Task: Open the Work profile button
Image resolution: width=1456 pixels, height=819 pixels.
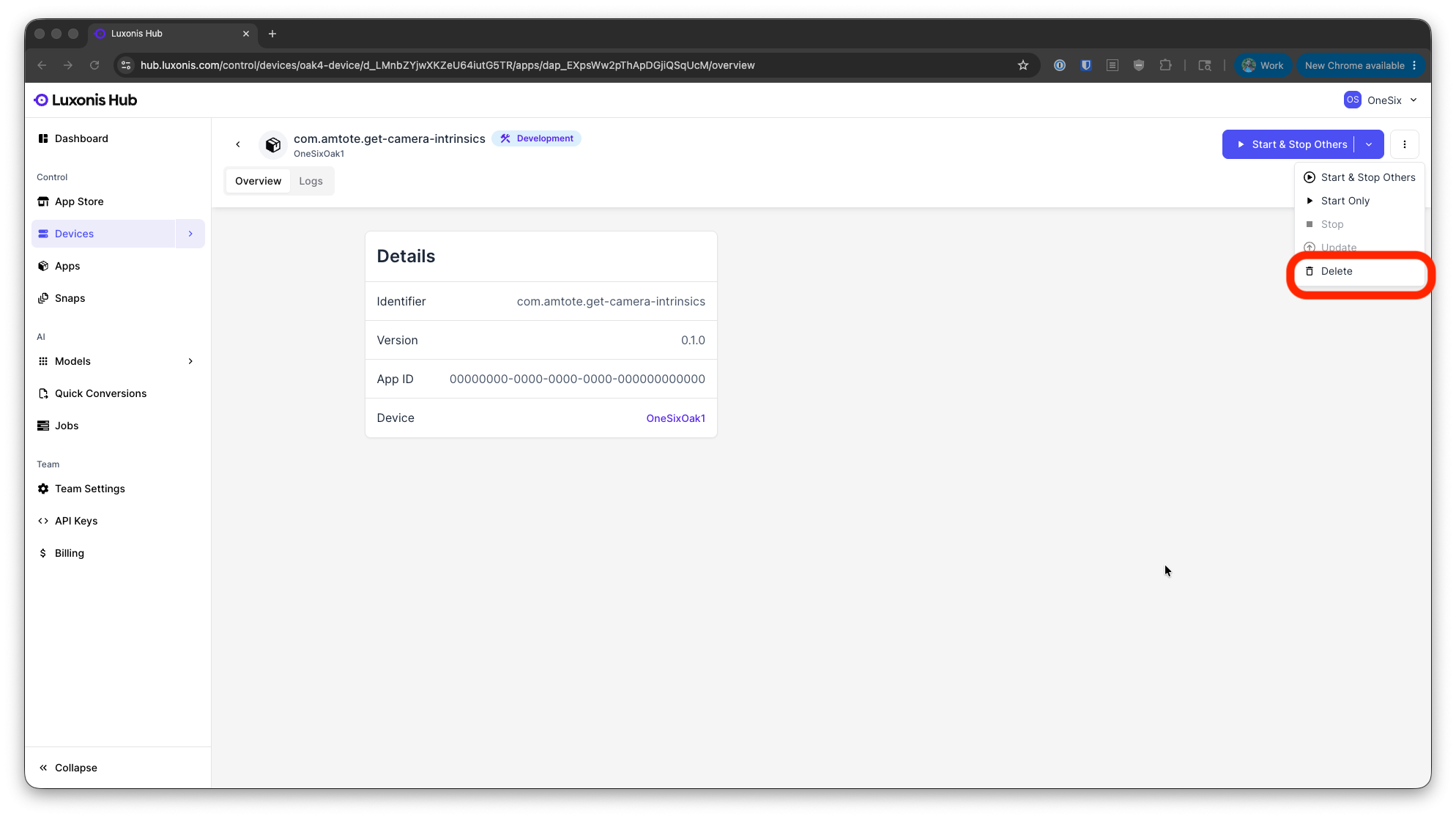Action: 1263,65
